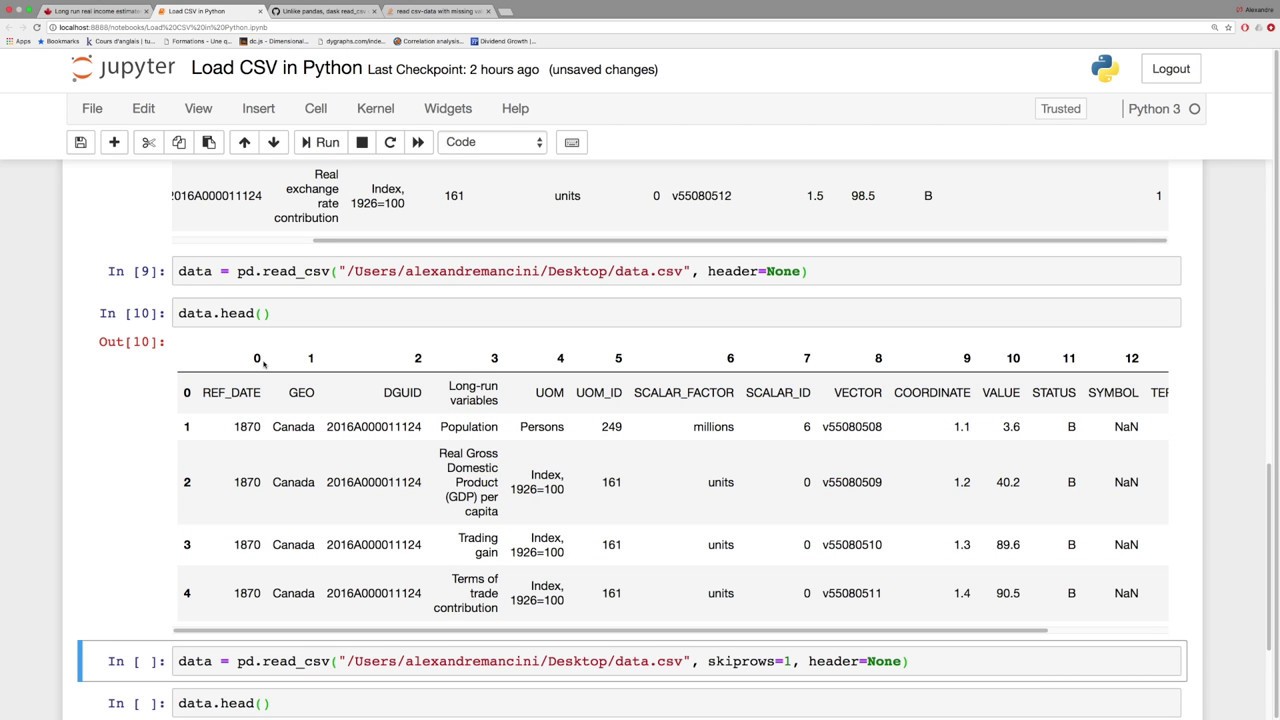Open the command palette keyboard icon
This screenshot has width=1280, height=720.
coord(572,142)
